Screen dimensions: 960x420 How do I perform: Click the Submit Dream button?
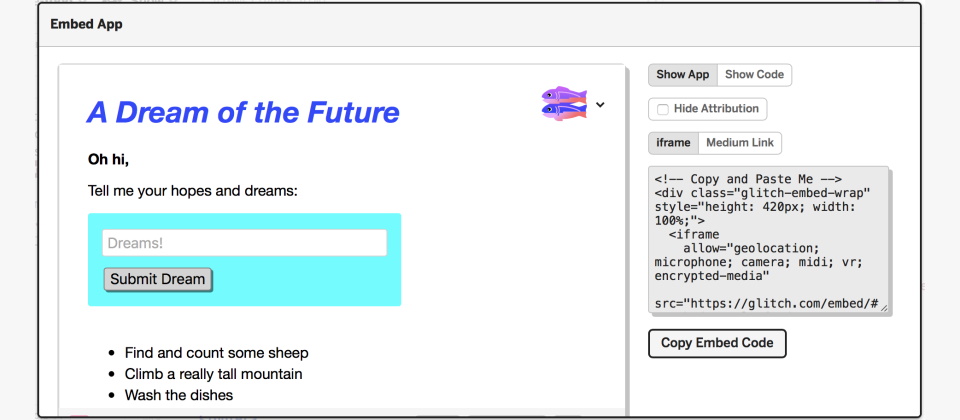tap(158, 279)
